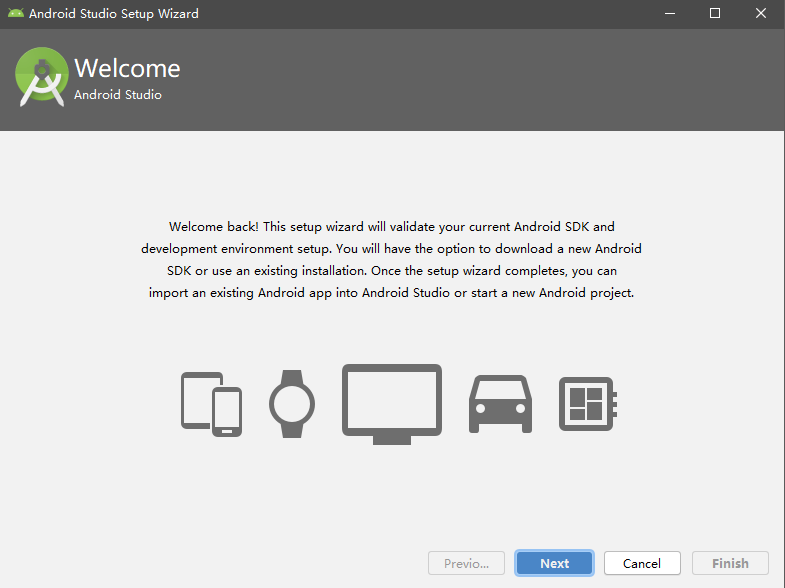Click the phone and tablet icon
Viewport: 785px width, 588px height.
pos(211,404)
